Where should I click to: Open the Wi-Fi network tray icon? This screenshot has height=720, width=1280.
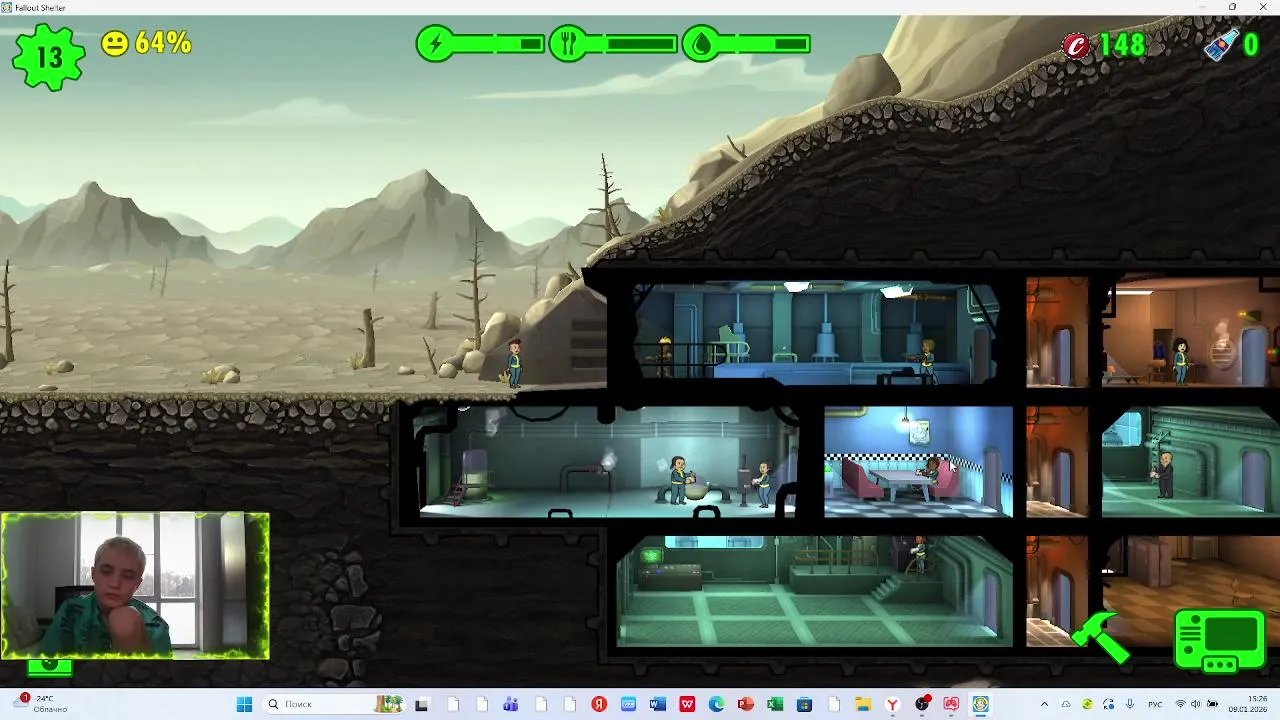click(1180, 704)
